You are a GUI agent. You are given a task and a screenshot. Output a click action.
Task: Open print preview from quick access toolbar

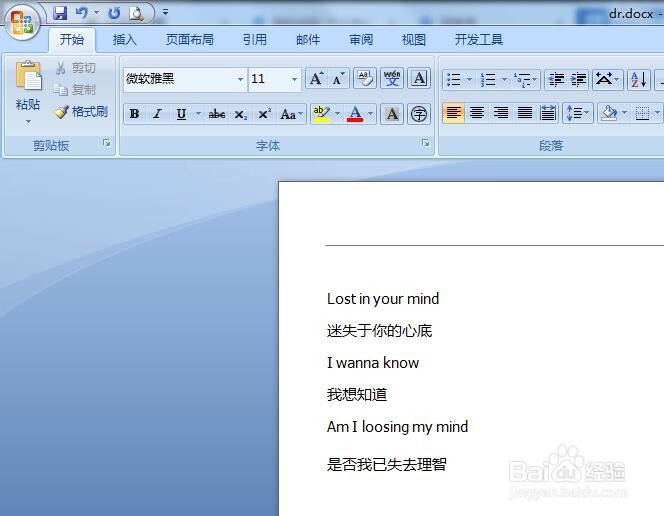point(136,14)
